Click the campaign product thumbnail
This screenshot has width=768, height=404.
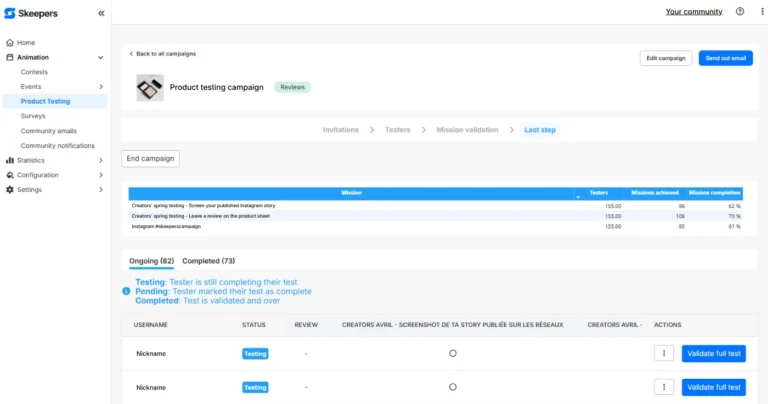pos(150,88)
